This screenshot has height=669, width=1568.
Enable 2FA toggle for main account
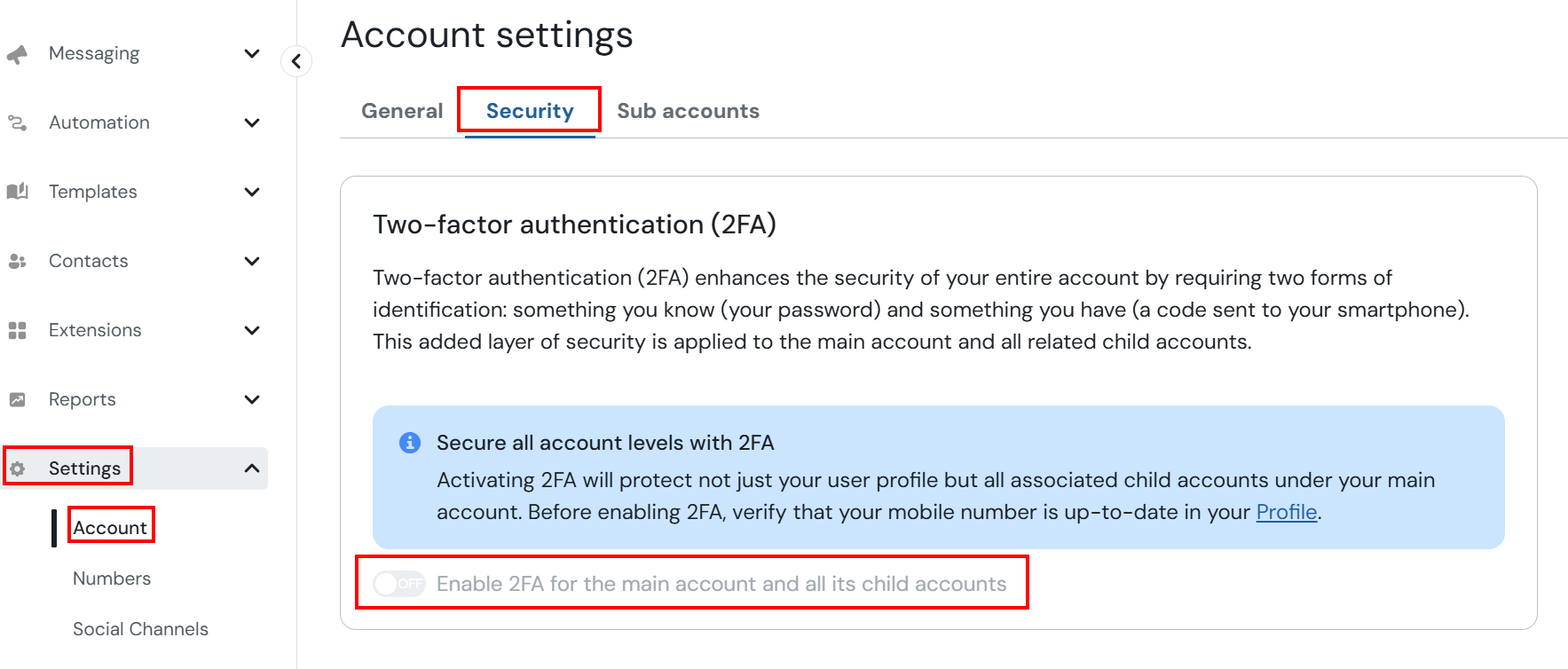point(398,583)
